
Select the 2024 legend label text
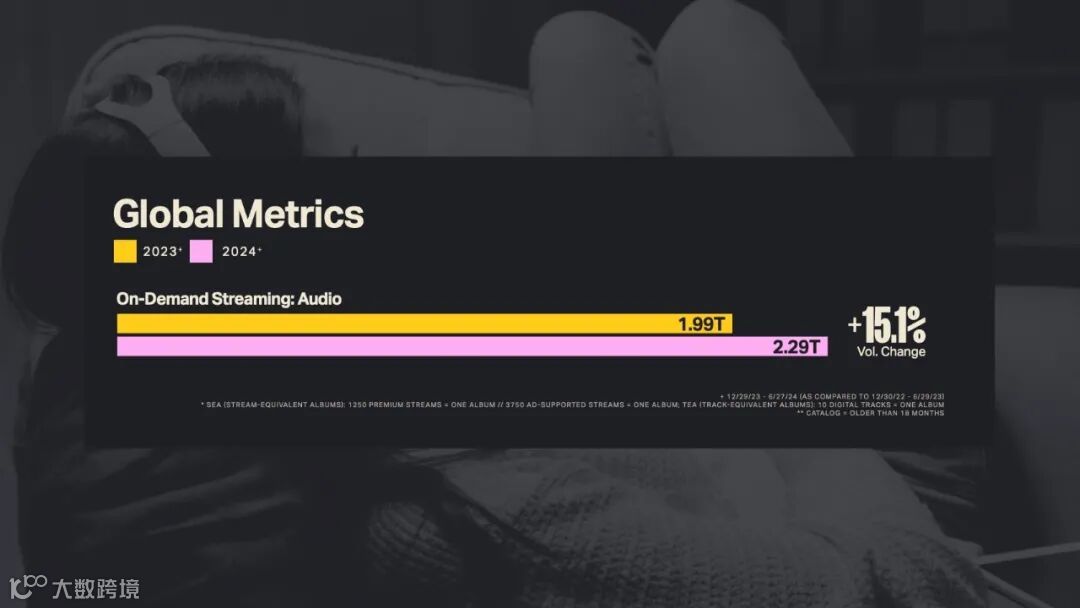[x=241, y=251]
